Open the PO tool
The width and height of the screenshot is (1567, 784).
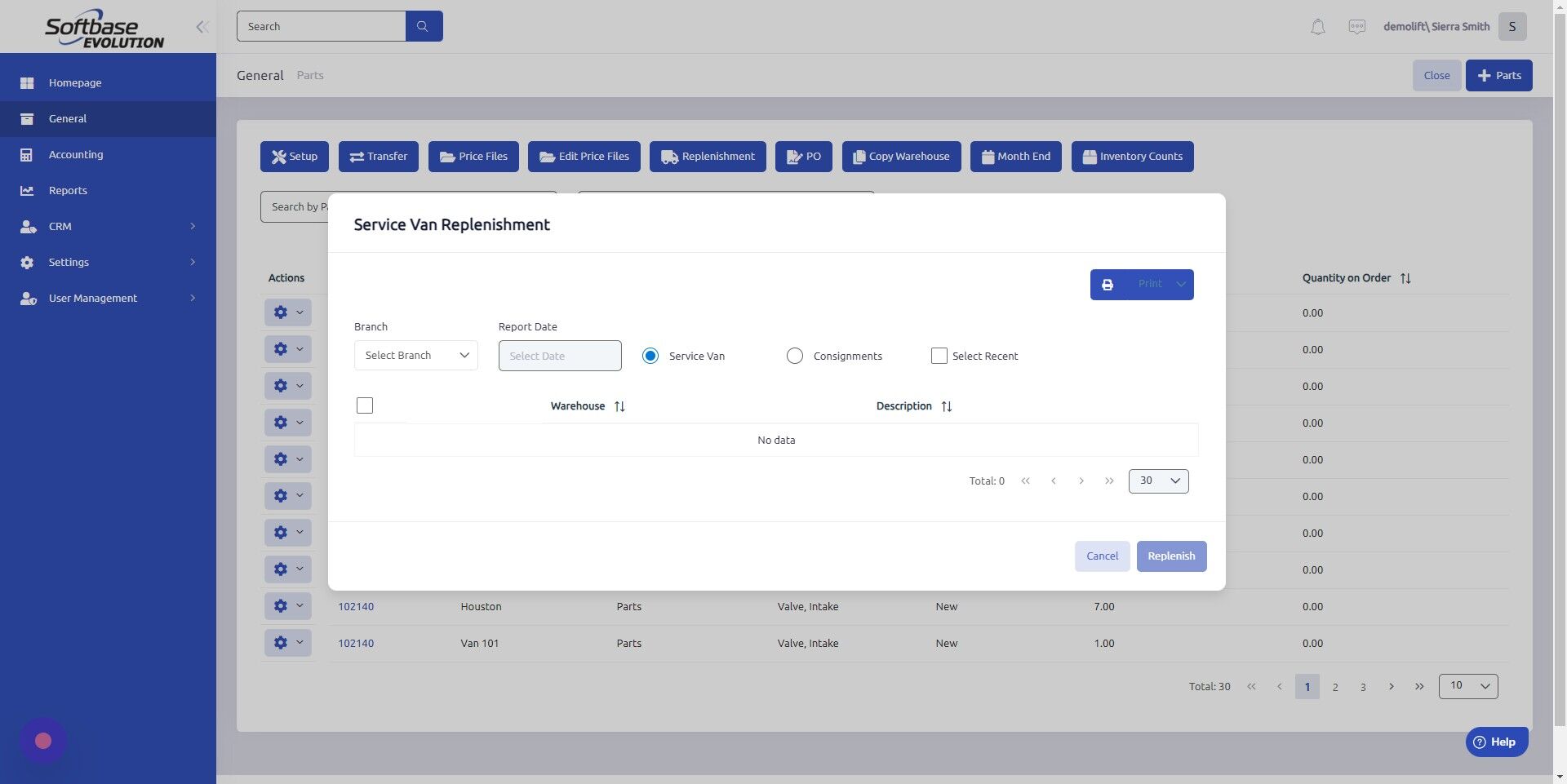803,156
